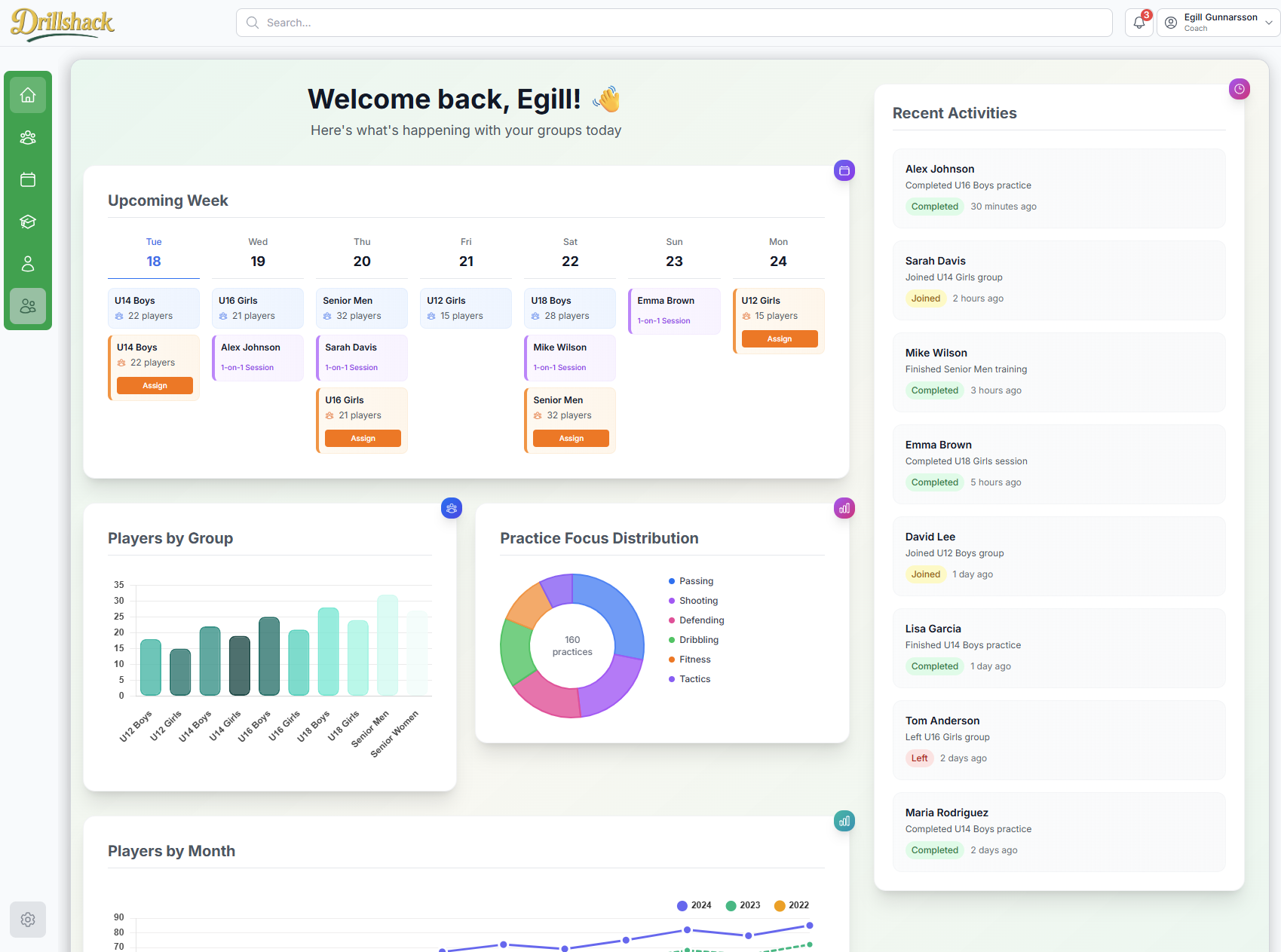
Task: Open the Calendar section in the sidebar
Action: [27, 179]
